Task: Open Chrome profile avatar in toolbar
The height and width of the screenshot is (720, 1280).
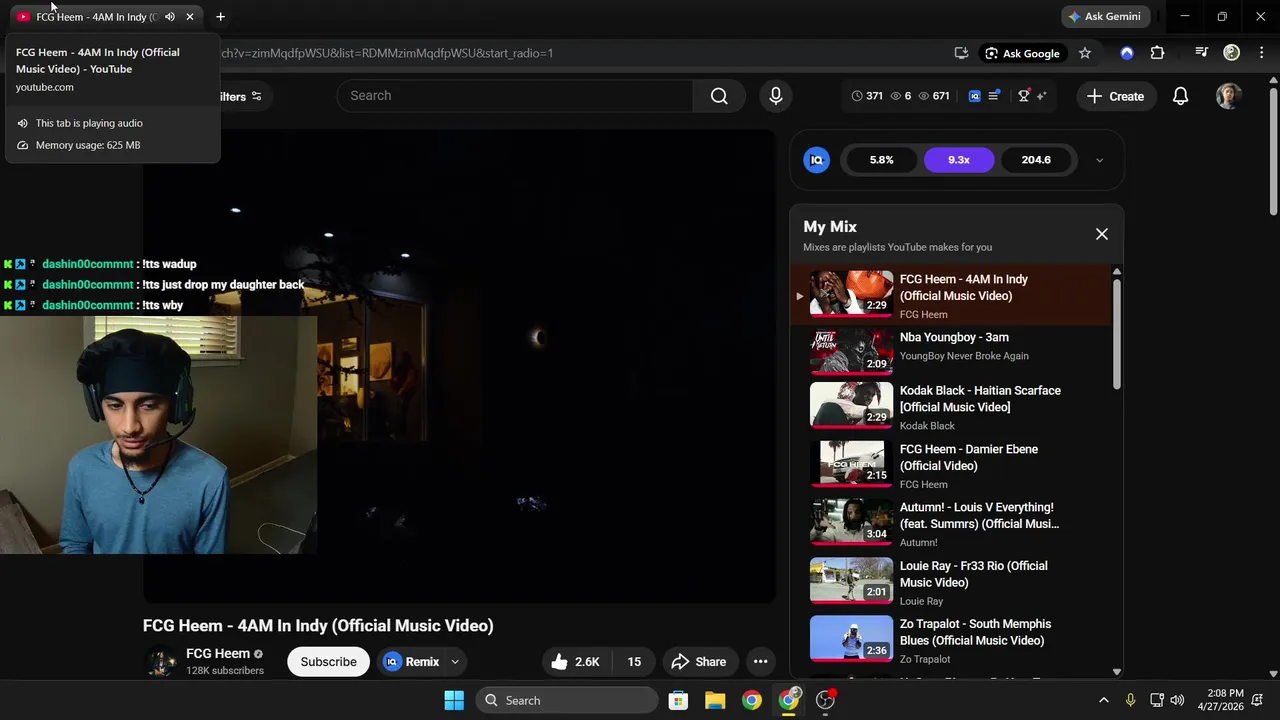Action: point(1232,53)
